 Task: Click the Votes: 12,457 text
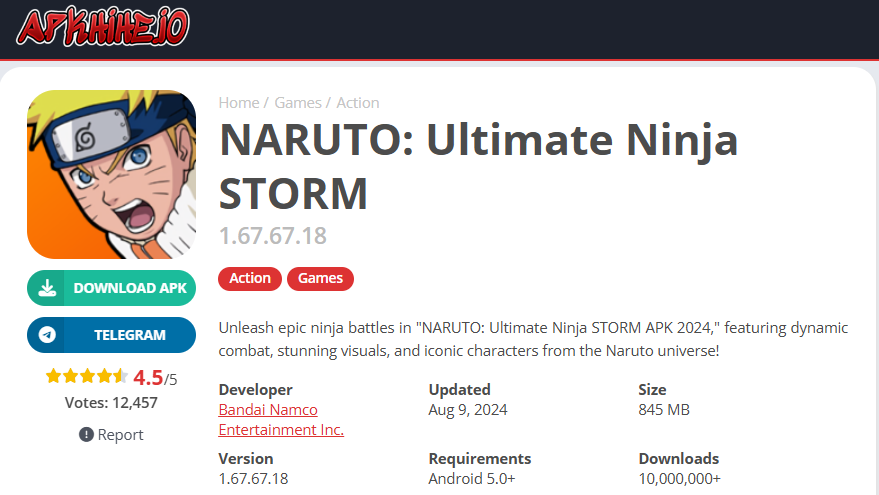tap(111, 403)
